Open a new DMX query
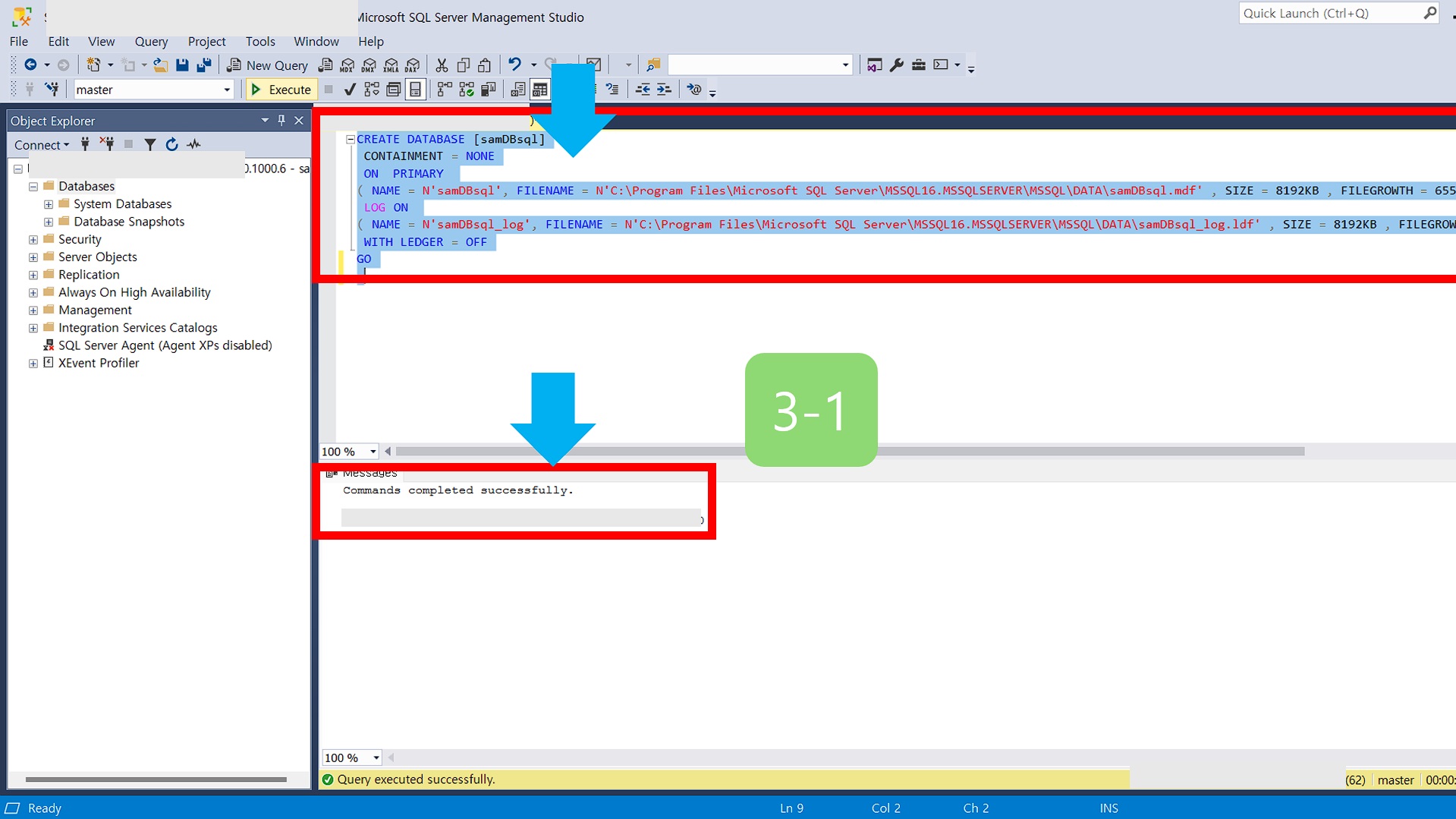Viewport: 1456px width, 819px height. click(x=370, y=65)
